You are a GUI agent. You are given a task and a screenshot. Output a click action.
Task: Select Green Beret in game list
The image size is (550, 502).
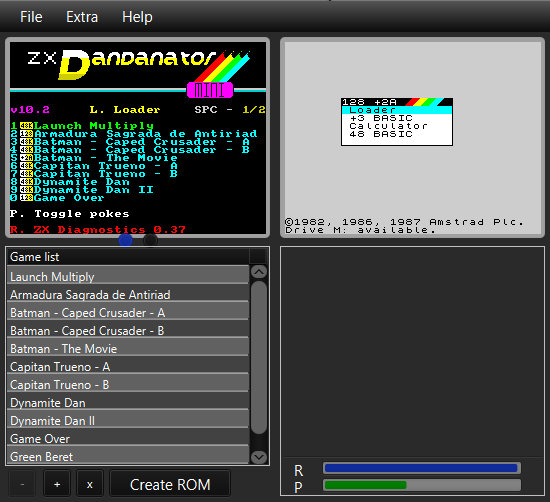click(x=128, y=456)
